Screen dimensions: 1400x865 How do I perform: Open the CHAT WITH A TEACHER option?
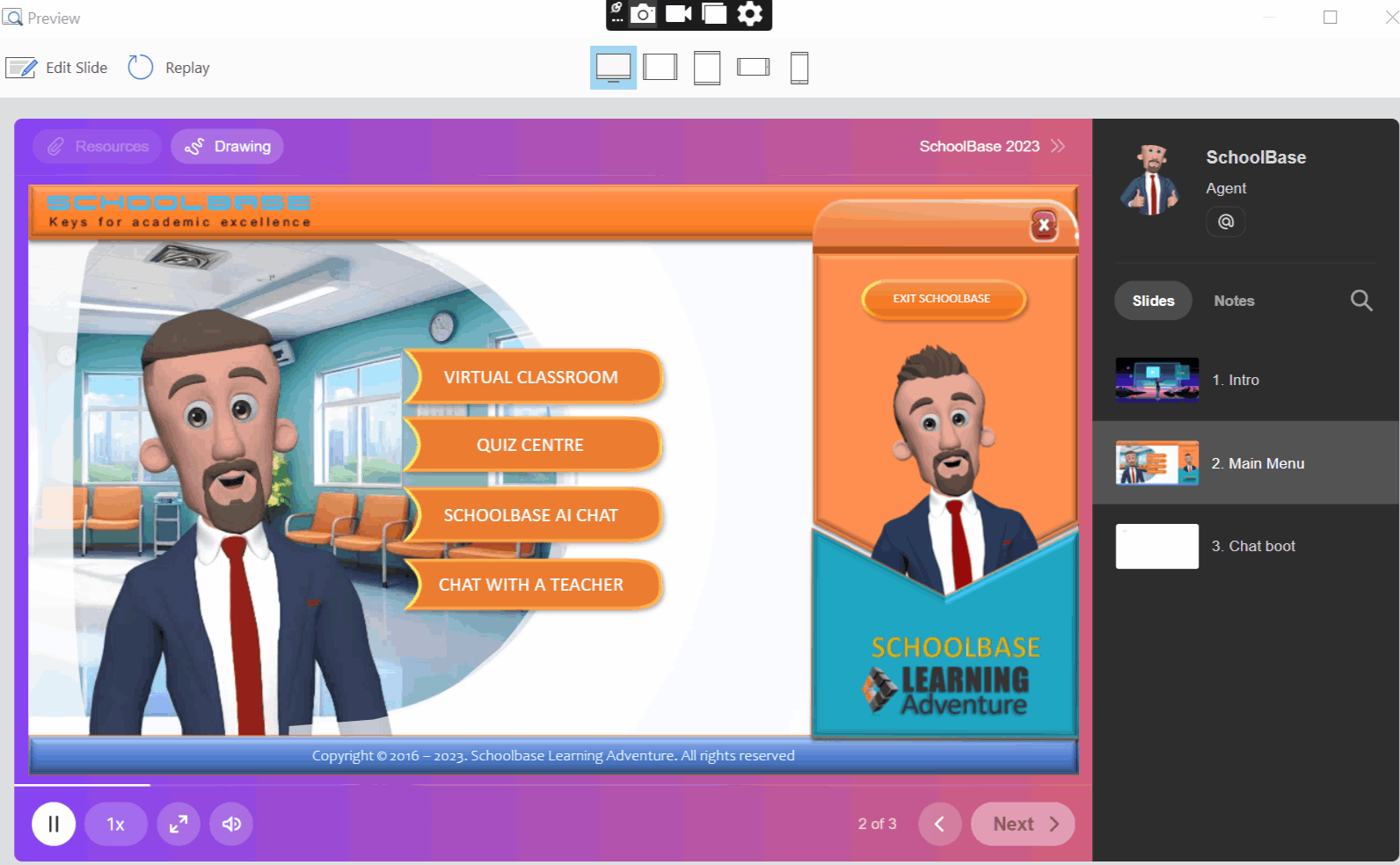coord(531,585)
